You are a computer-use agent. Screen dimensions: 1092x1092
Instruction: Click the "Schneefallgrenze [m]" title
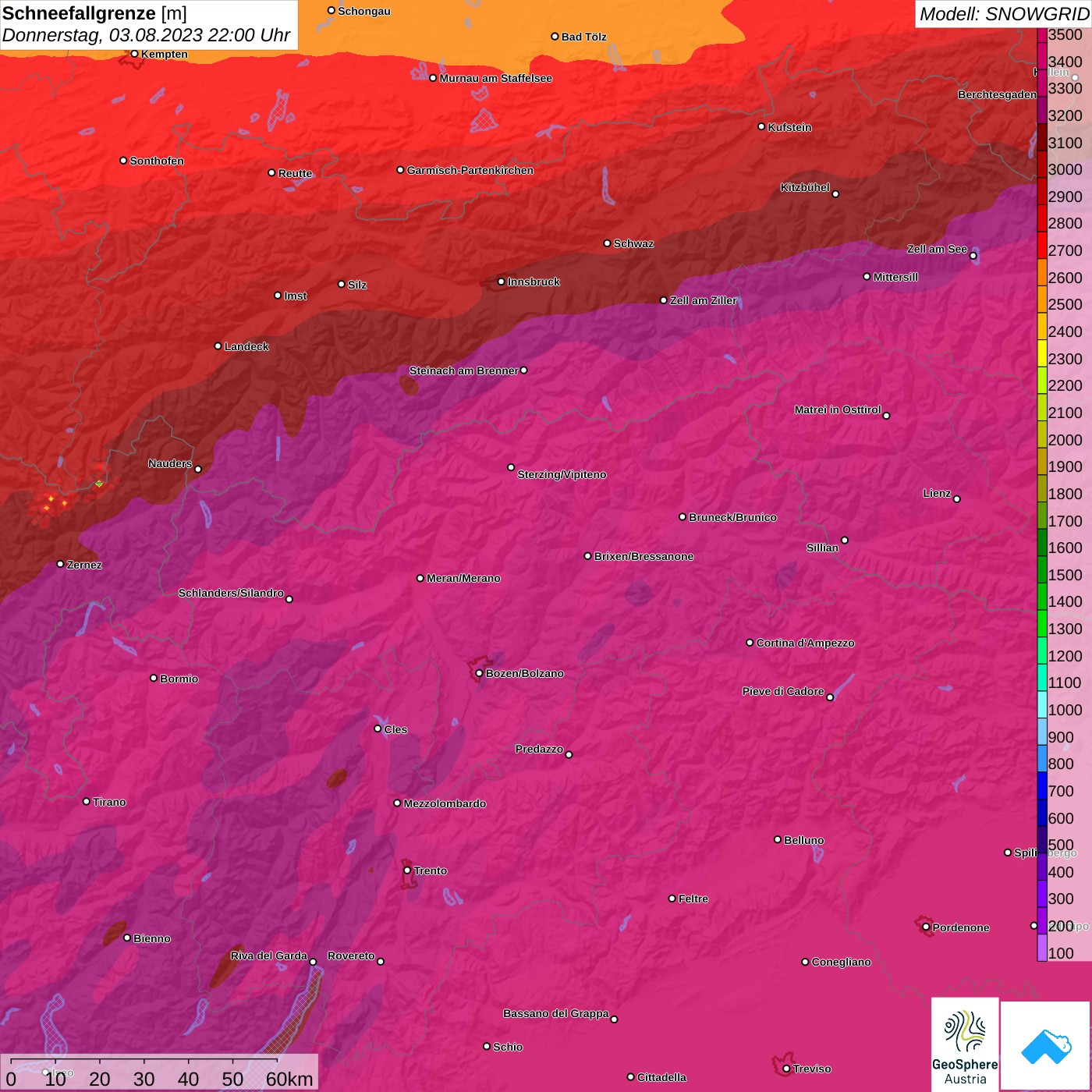pos(94,13)
